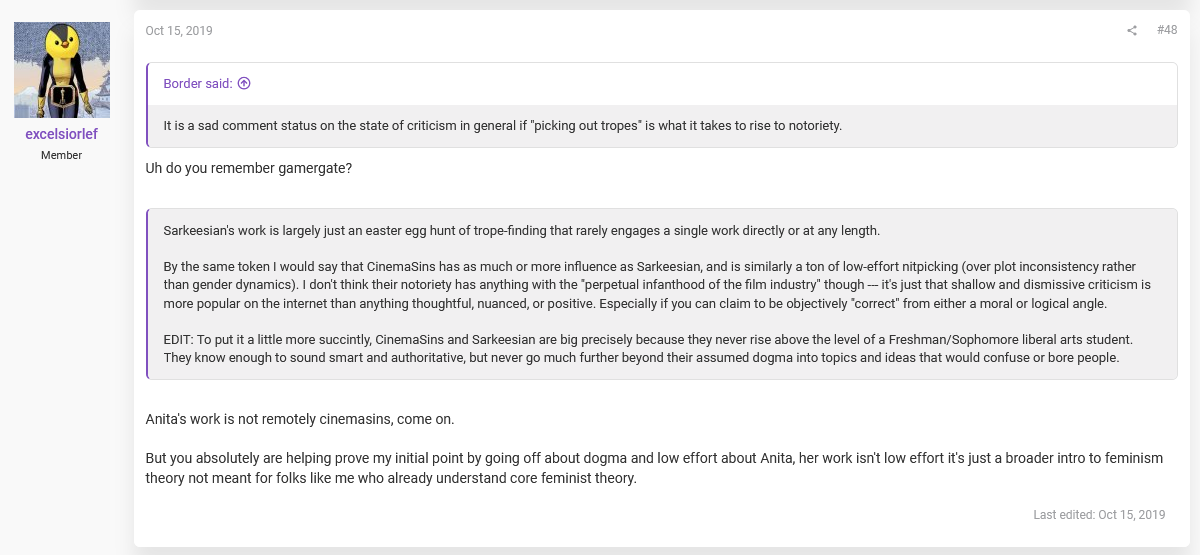Click the share icon beside post #48

tap(1132, 31)
